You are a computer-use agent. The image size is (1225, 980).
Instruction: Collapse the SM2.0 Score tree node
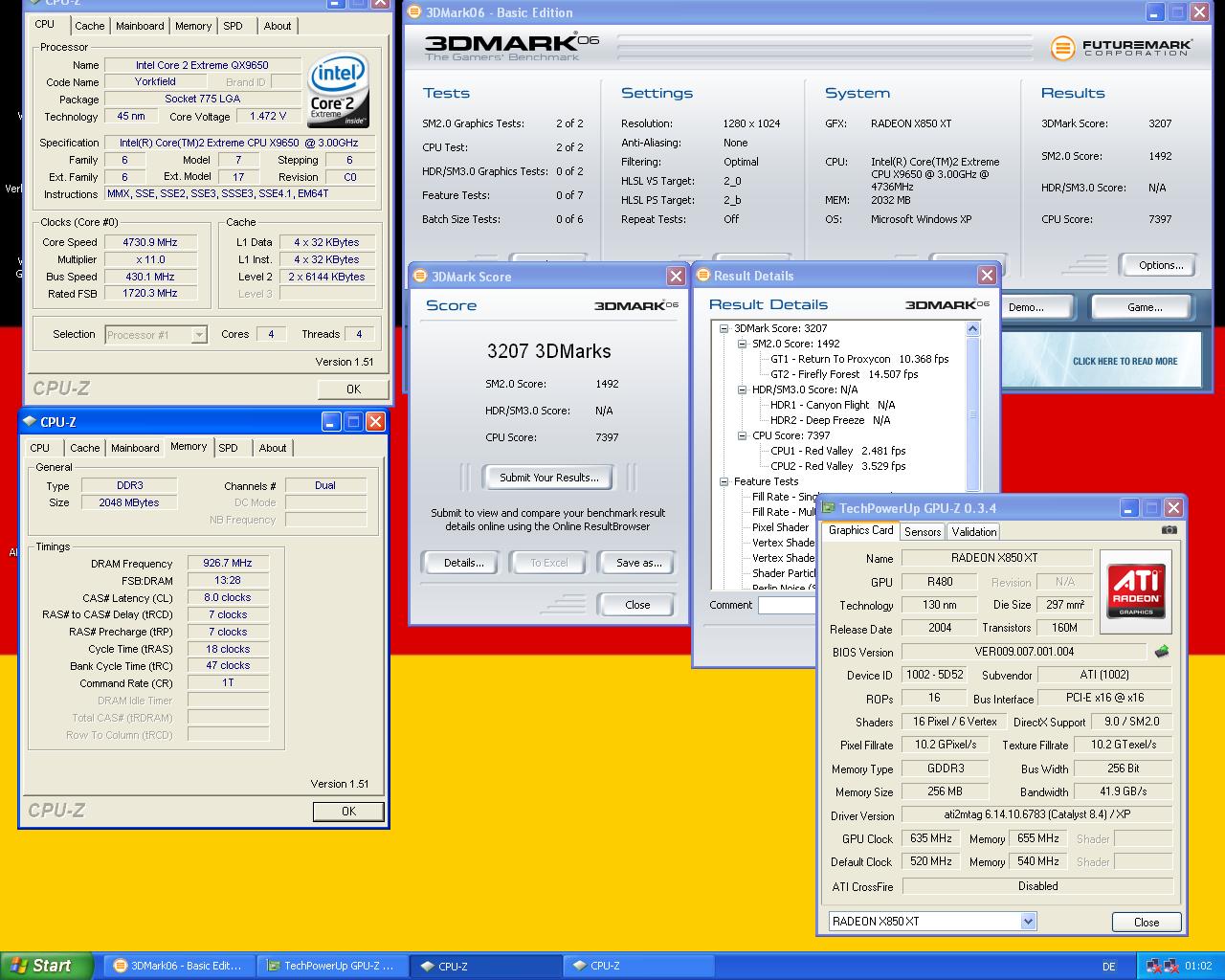[x=742, y=344]
